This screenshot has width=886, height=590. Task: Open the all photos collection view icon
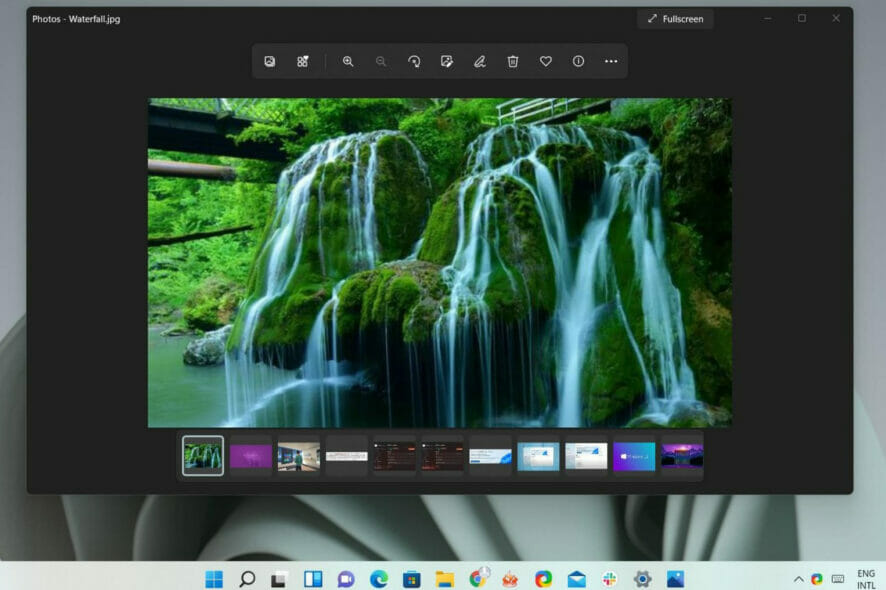[x=270, y=61]
